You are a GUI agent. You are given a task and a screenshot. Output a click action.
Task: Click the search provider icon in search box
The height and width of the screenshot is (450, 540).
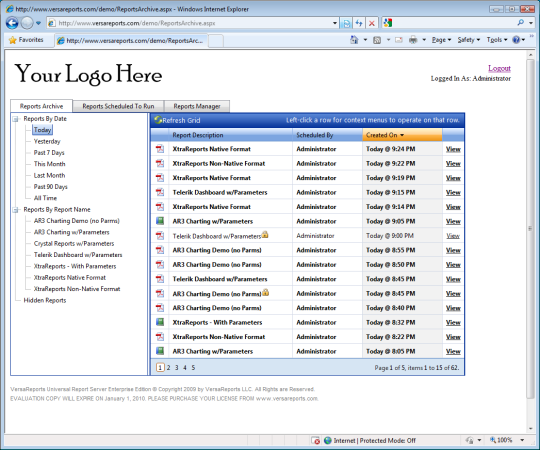(388, 23)
